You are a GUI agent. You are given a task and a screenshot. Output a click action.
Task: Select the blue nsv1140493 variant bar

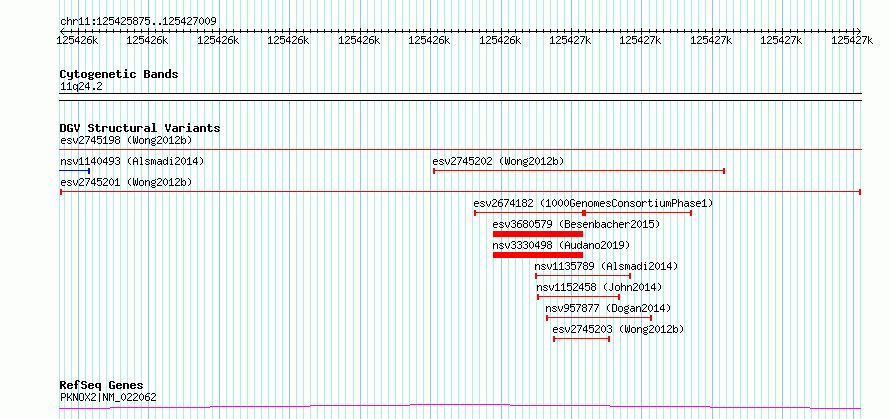coord(74,171)
